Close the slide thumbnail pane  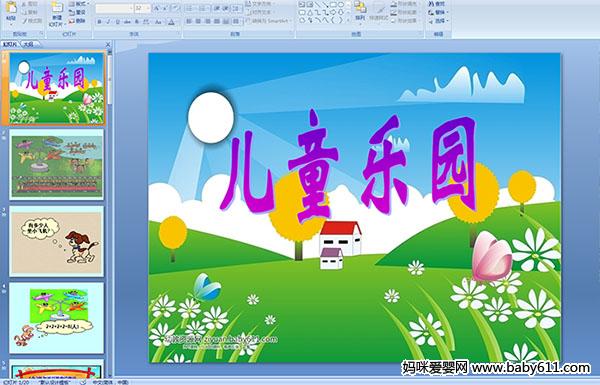108,44
